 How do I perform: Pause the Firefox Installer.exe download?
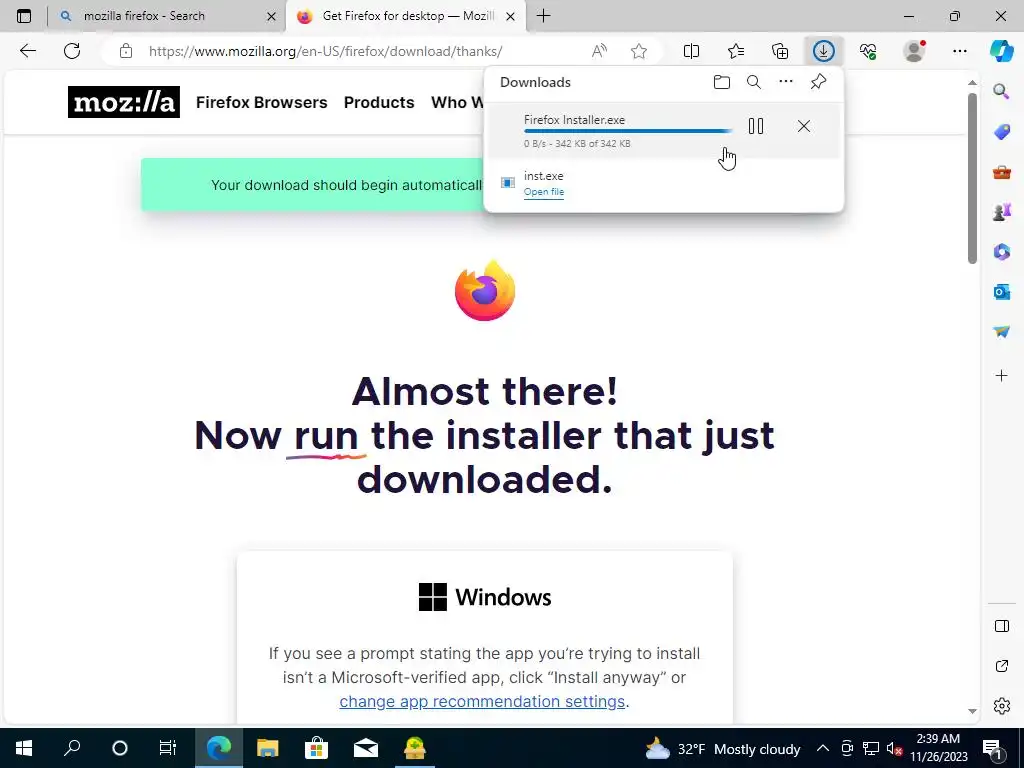point(756,126)
